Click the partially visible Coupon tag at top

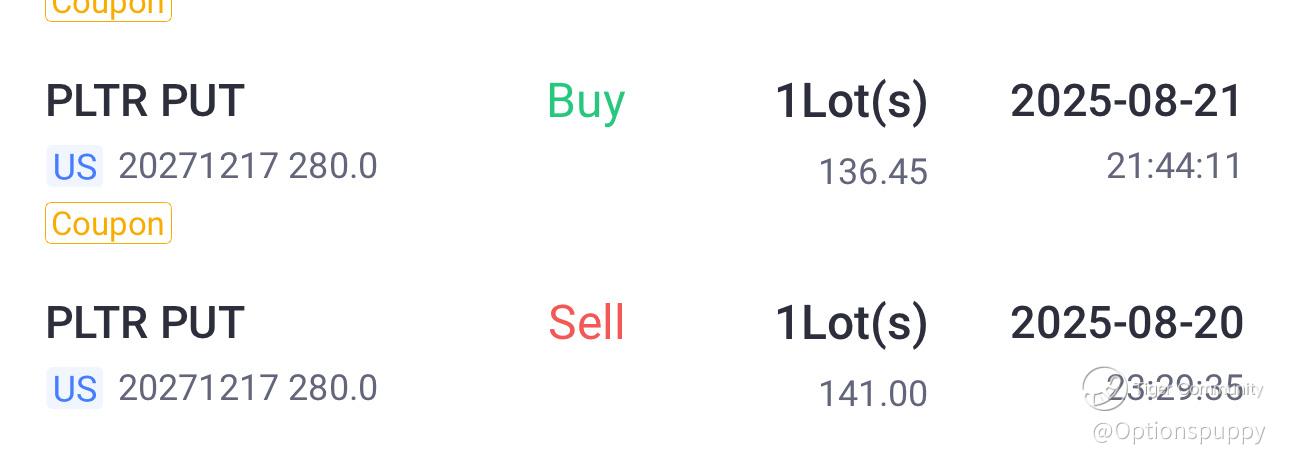(108, 8)
